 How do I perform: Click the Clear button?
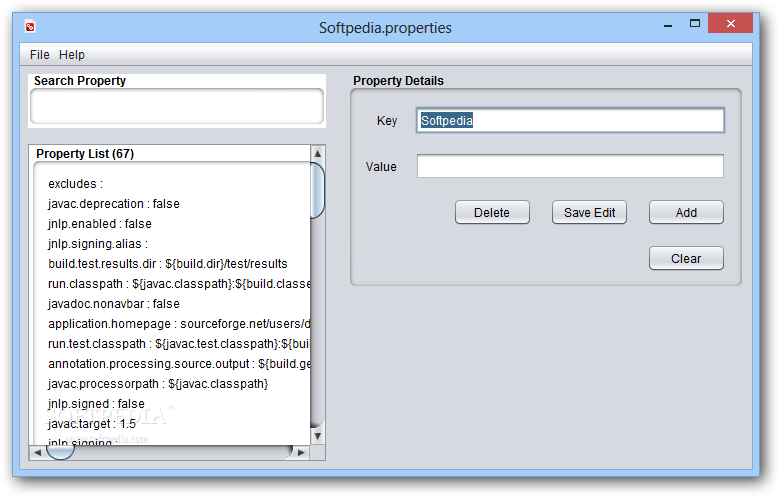(x=686, y=258)
